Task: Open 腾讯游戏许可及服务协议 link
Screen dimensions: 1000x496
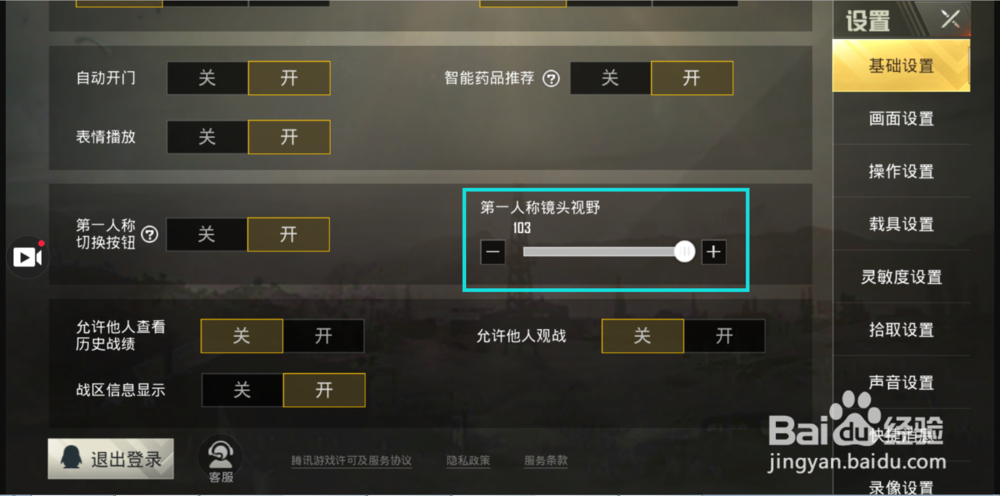Action: [x=351, y=460]
